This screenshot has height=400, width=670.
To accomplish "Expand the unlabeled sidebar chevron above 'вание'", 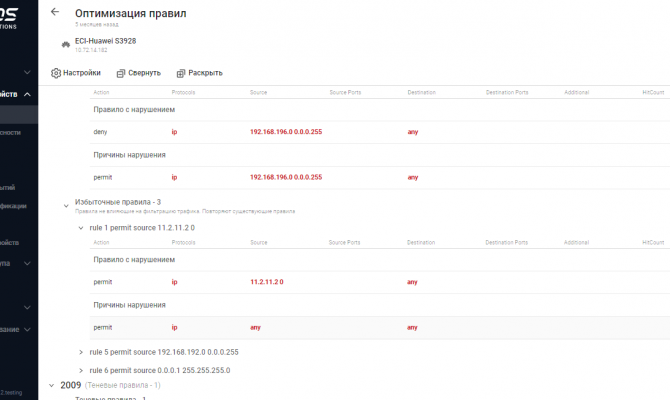I will coord(27,307).
